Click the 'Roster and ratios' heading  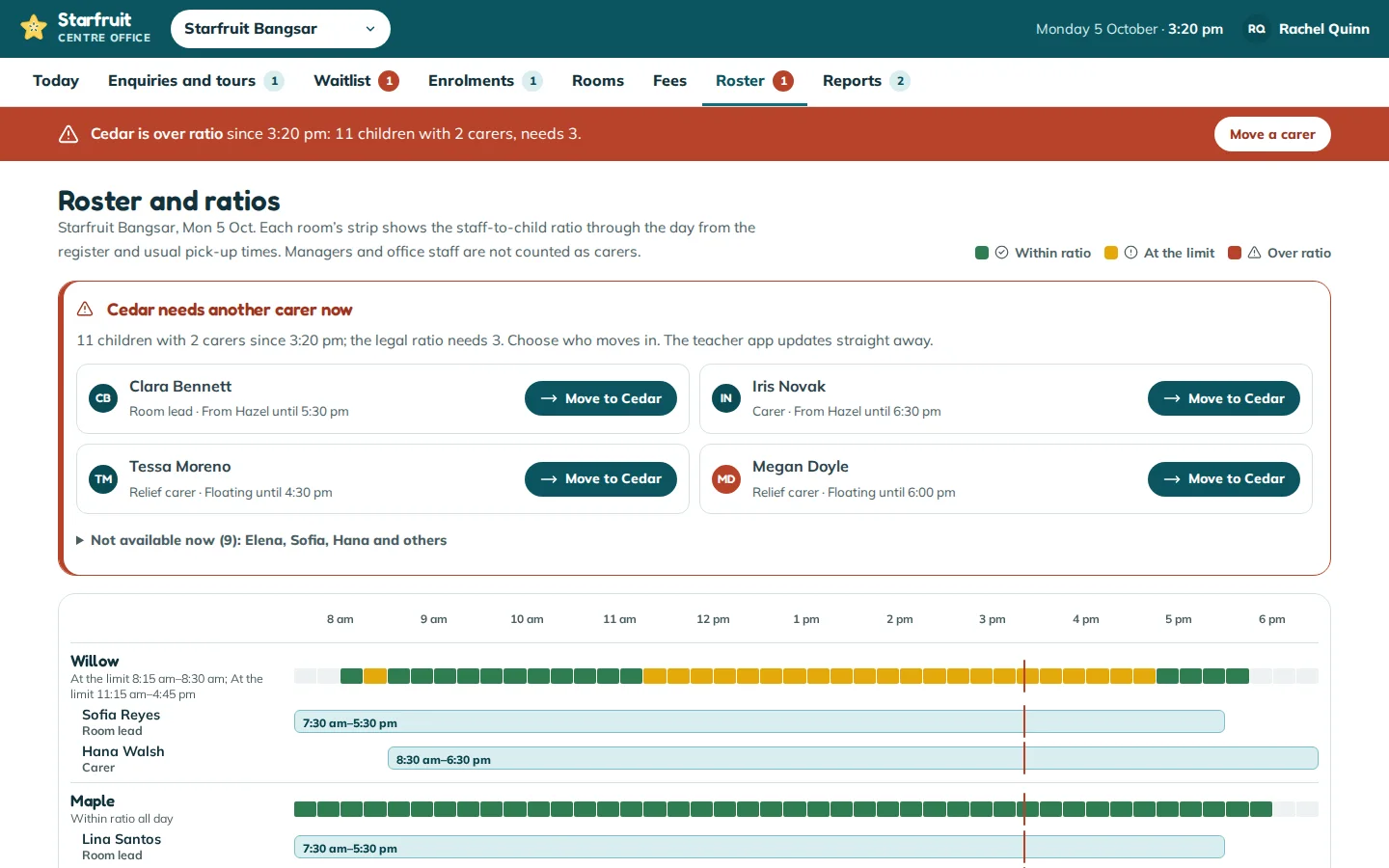tap(169, 201)
